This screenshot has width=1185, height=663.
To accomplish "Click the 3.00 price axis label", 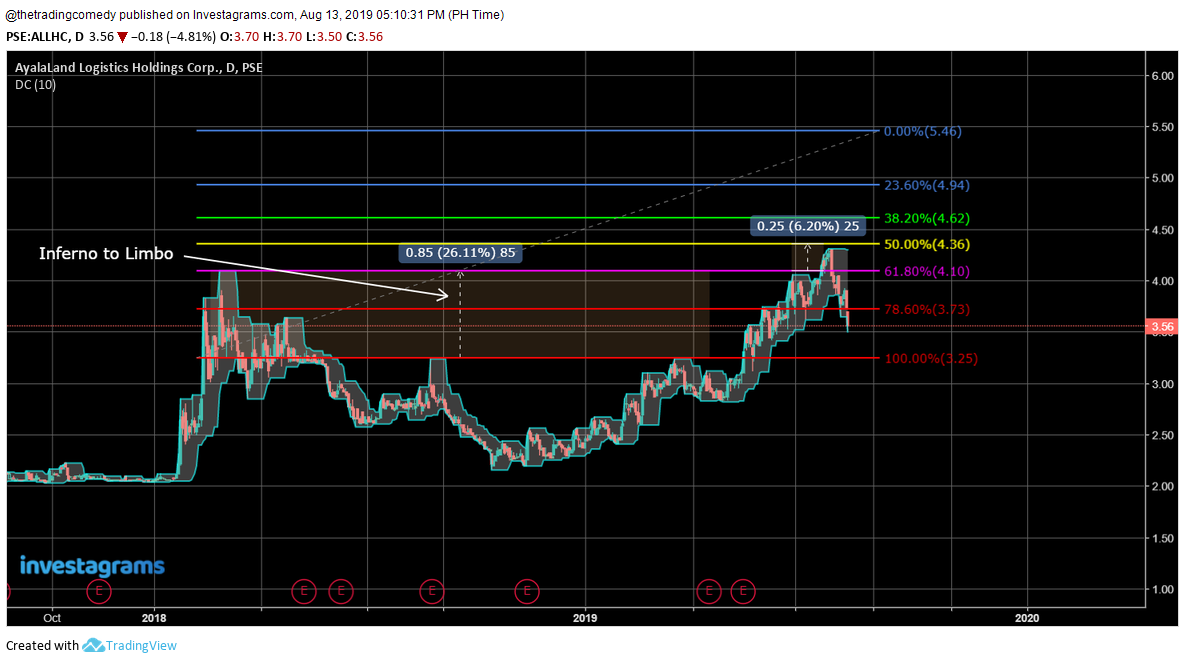I will click(x=1163, y=384).
